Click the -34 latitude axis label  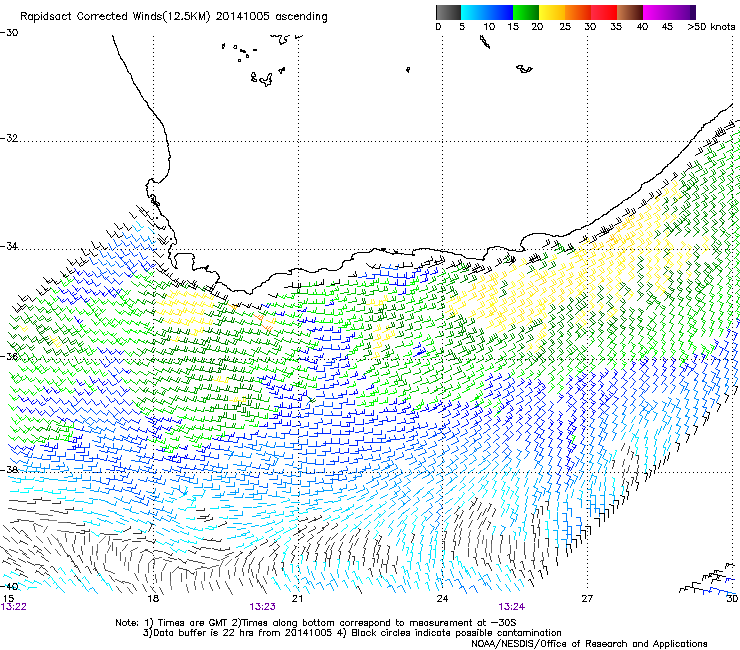pyautogui.click(x=9, y=246)
